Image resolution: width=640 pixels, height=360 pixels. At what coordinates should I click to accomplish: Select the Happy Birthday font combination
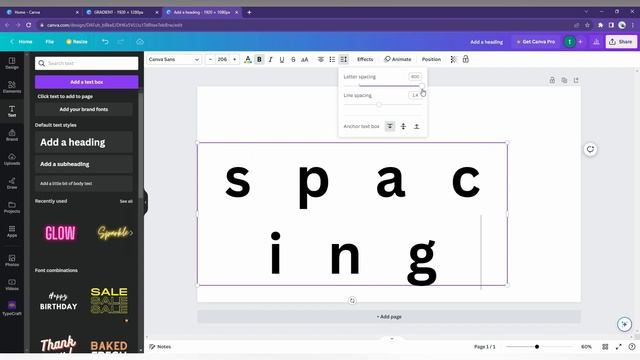58,301
